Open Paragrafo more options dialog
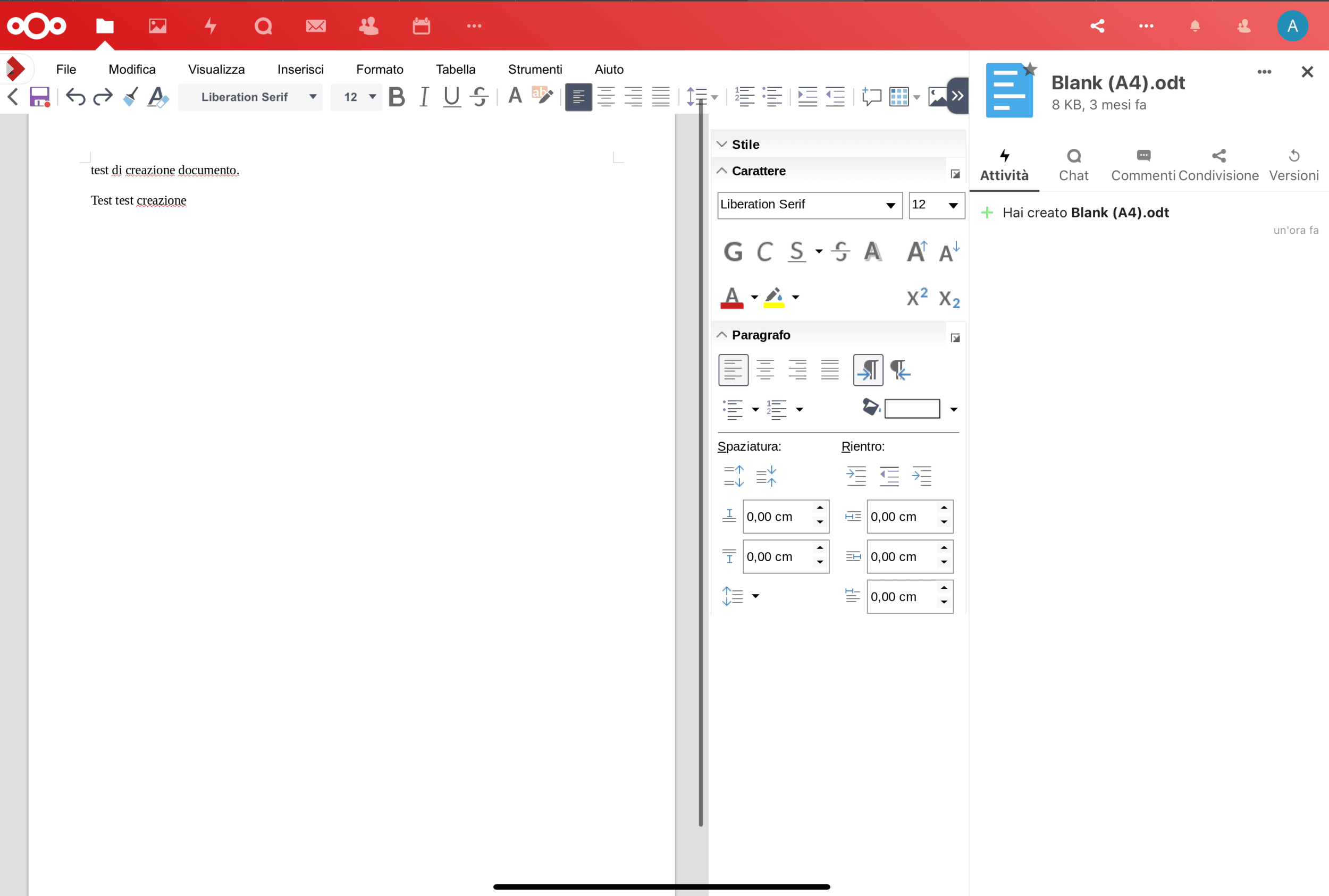Viewport: 1329px width, 896px height. [x=955, y=337]
